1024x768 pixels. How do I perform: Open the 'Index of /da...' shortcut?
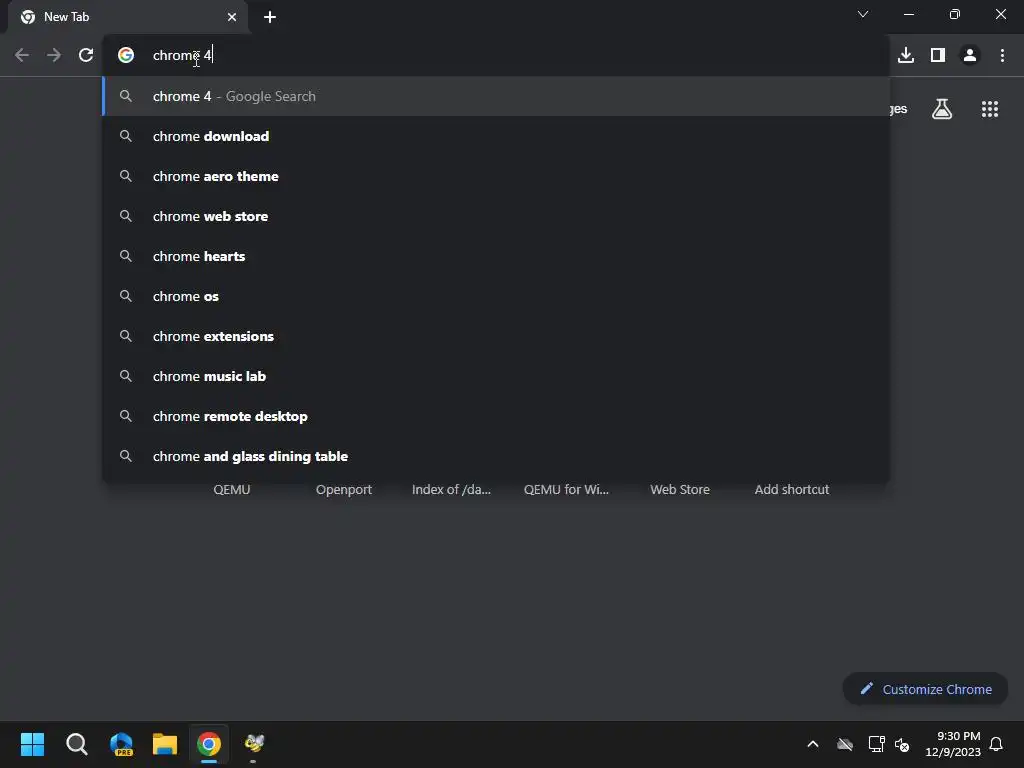(451, 490)
